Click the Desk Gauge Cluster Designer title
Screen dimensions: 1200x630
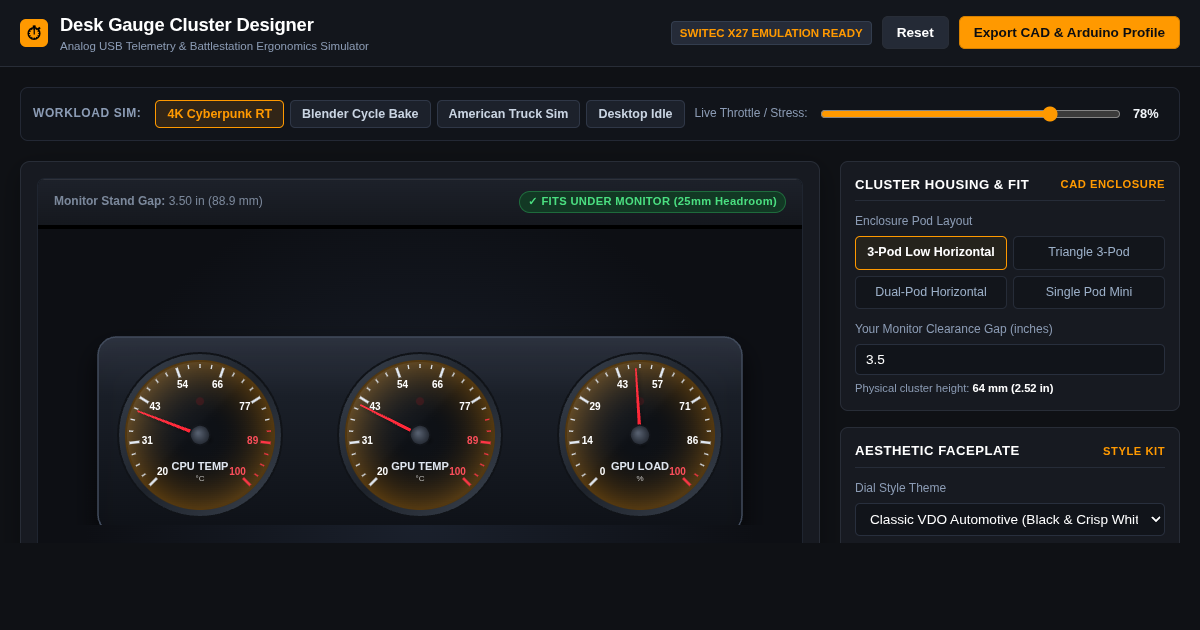pyautogui.click(x=187, y=25)
